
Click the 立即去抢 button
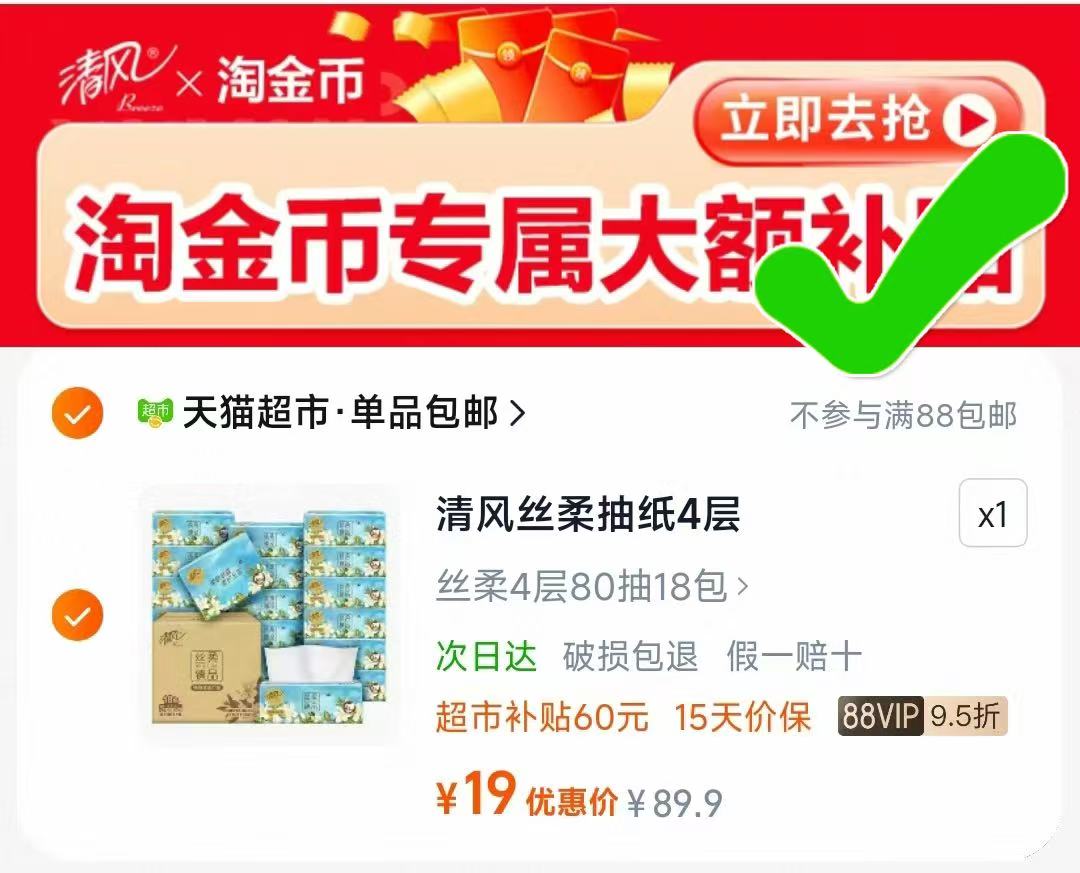(x=856, y=121)
